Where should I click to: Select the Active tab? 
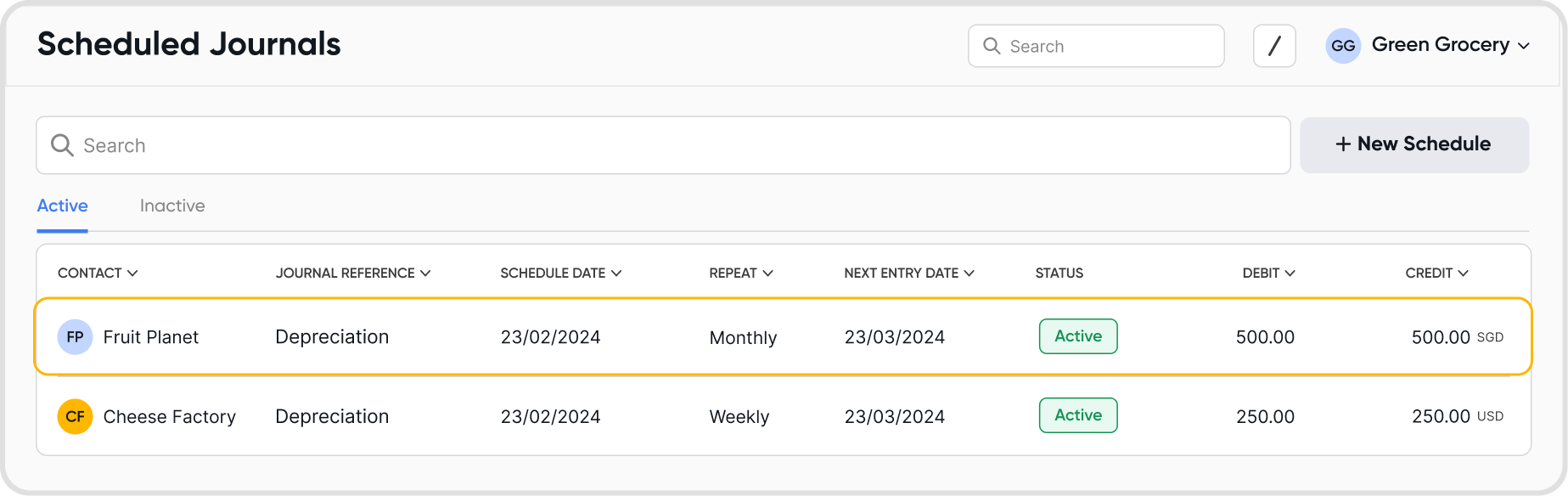62,206
